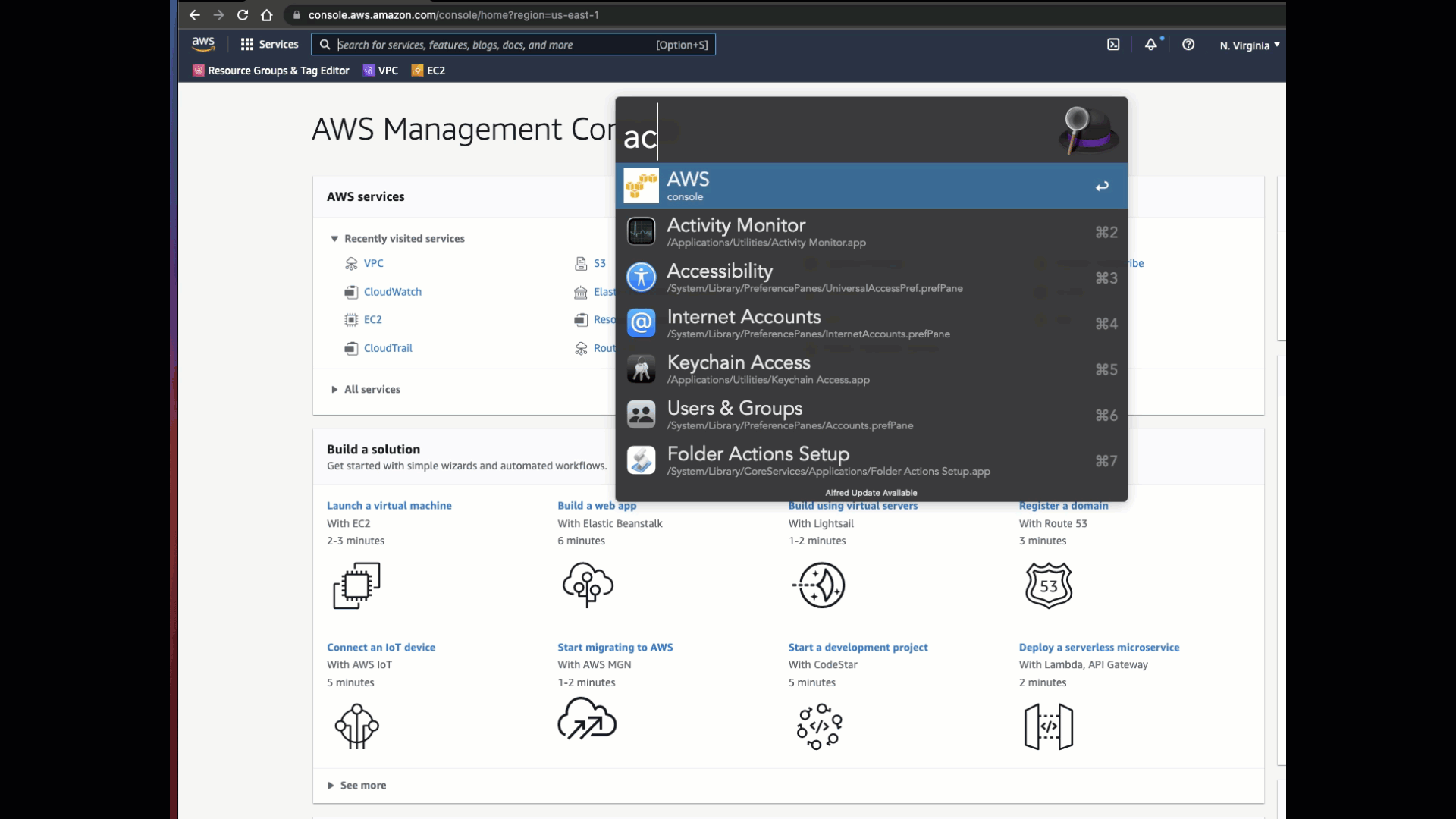The width and height of the screenshot is (1456, 819).
Task: Focus the AWS services search field
Action: tap(513, 45)
